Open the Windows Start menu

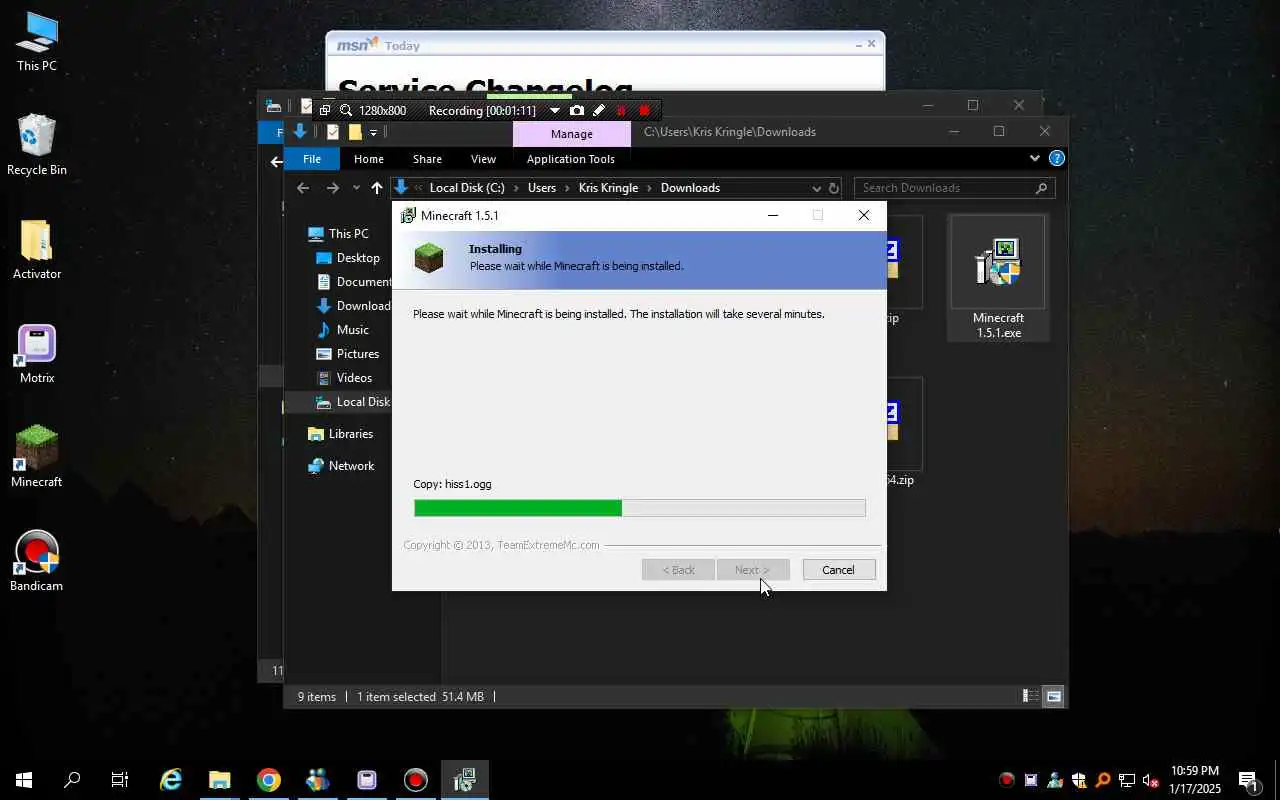24,780
